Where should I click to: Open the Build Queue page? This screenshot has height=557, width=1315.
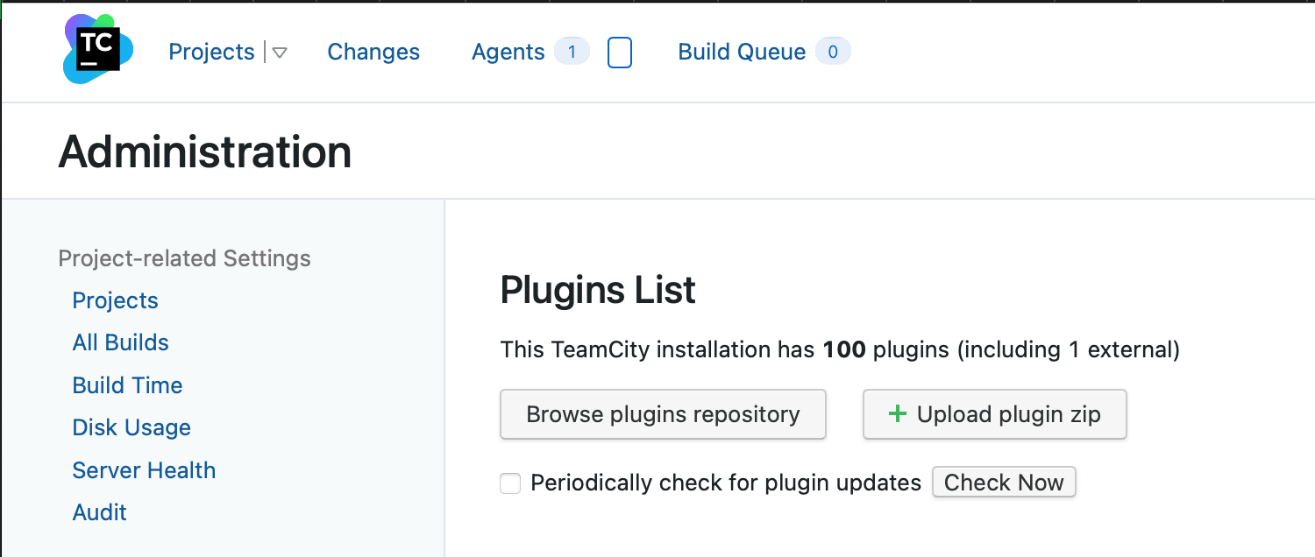pyautogui.click(x=741, y=52)
